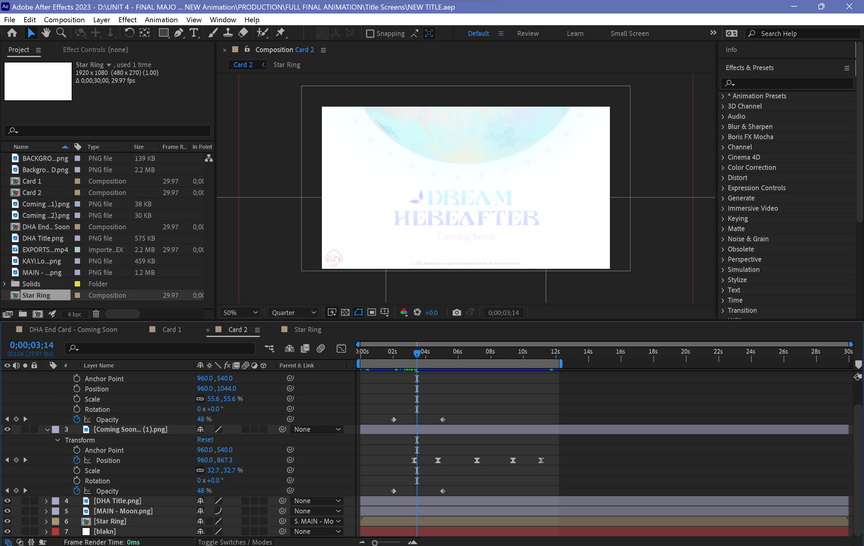Click the red label swatch of blakn layer
This screenshot has height=546, width=864.
click(56, 532)
